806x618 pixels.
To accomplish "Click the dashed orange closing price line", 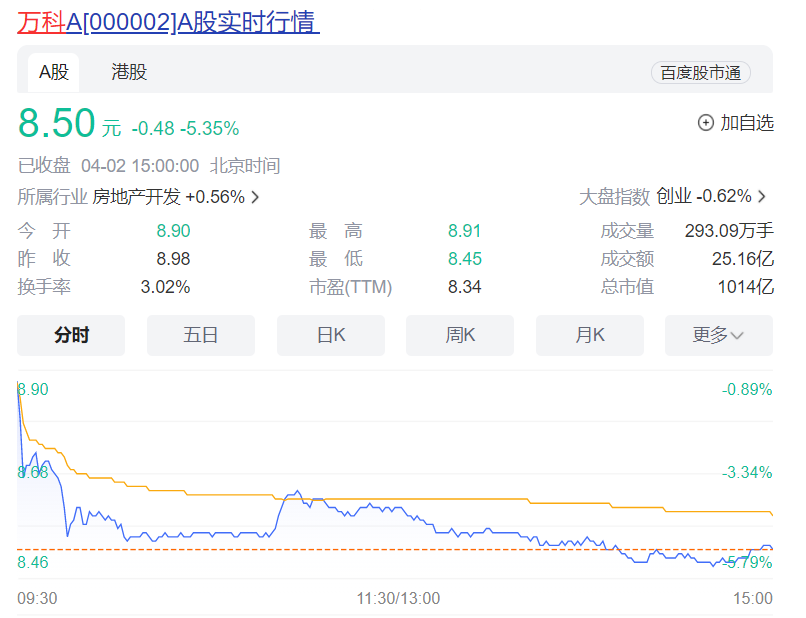I will click(395, 550).
